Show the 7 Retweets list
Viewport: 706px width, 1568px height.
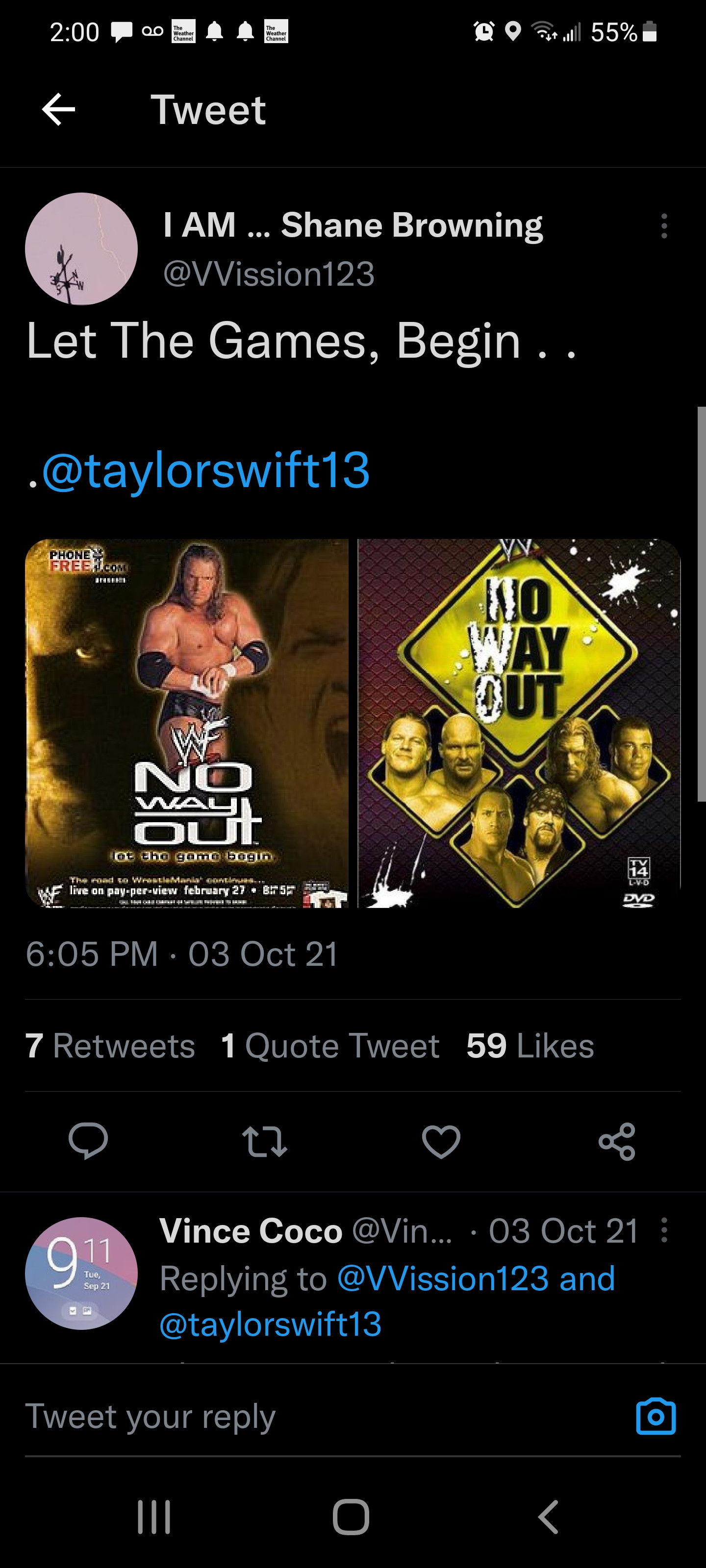pyautogui.click(x=110, y=1046)
